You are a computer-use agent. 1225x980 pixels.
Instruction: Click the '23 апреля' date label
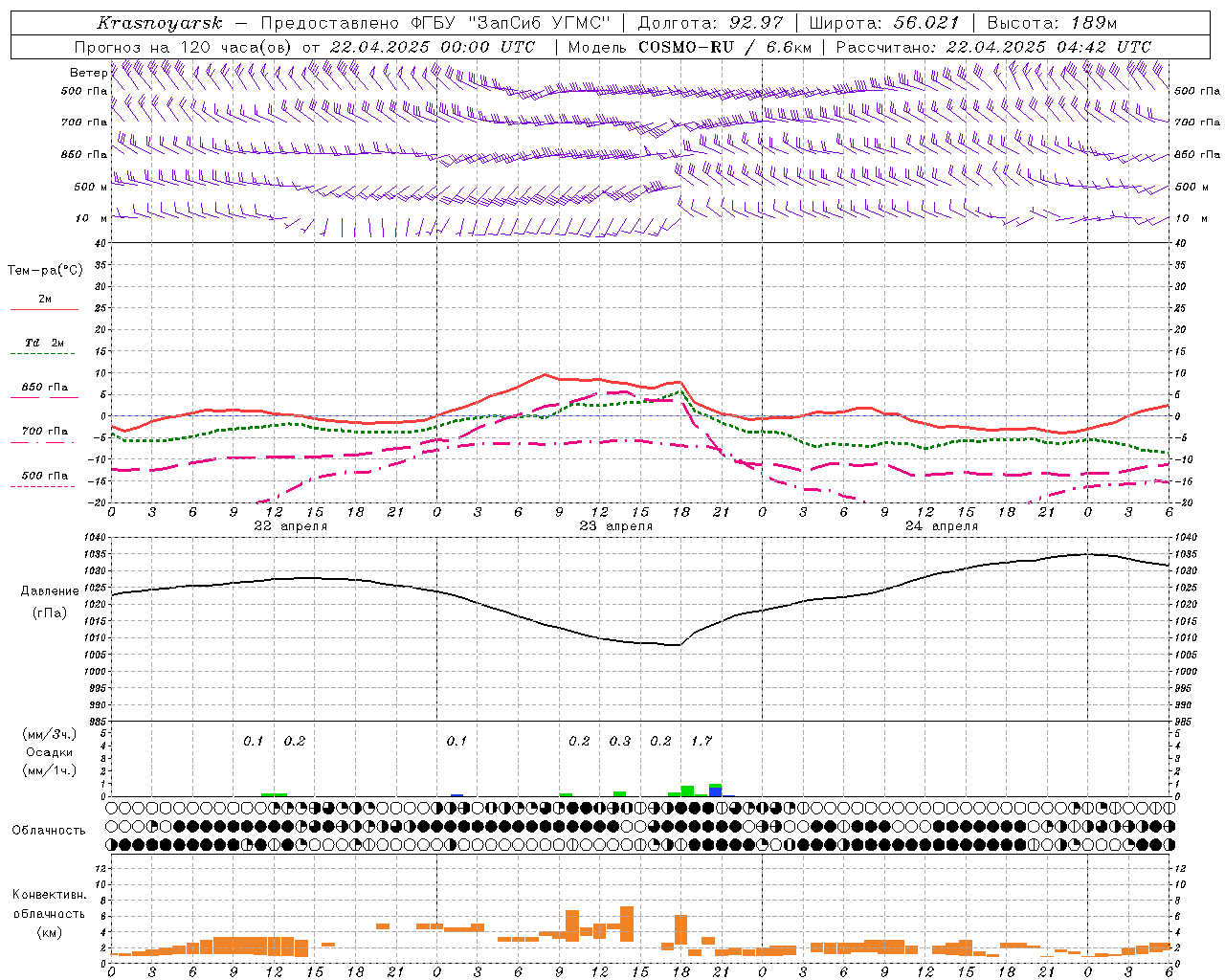[615, 526]
